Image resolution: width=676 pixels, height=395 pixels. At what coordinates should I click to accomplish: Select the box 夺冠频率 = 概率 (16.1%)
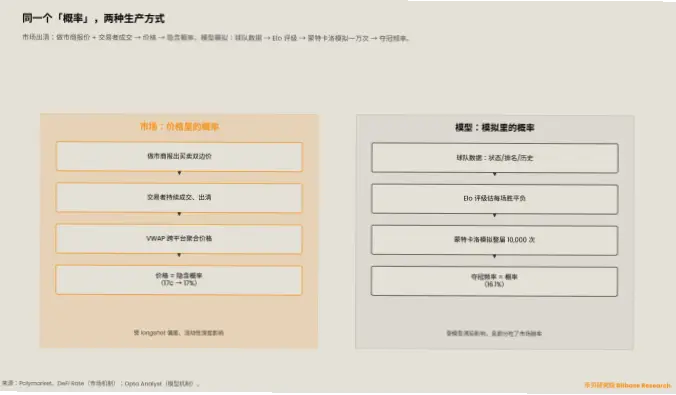(494, 281)
